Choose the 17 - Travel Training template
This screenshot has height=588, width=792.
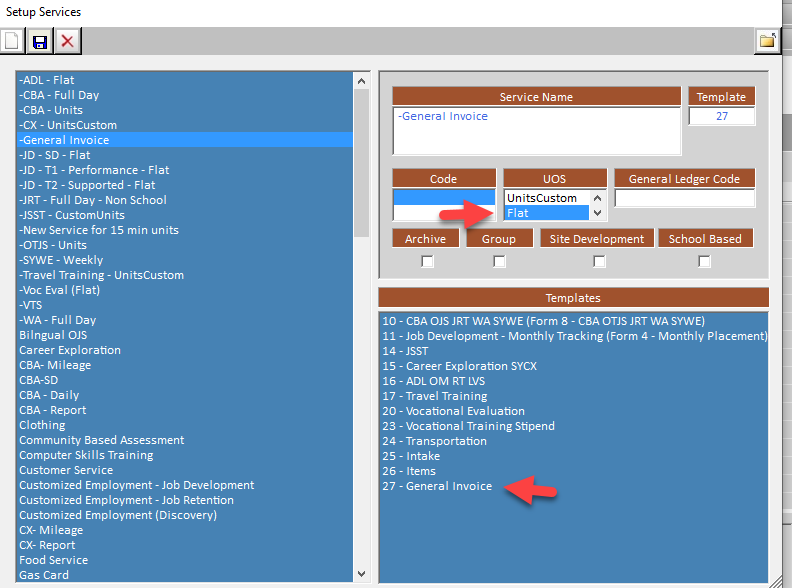point(434,396)
